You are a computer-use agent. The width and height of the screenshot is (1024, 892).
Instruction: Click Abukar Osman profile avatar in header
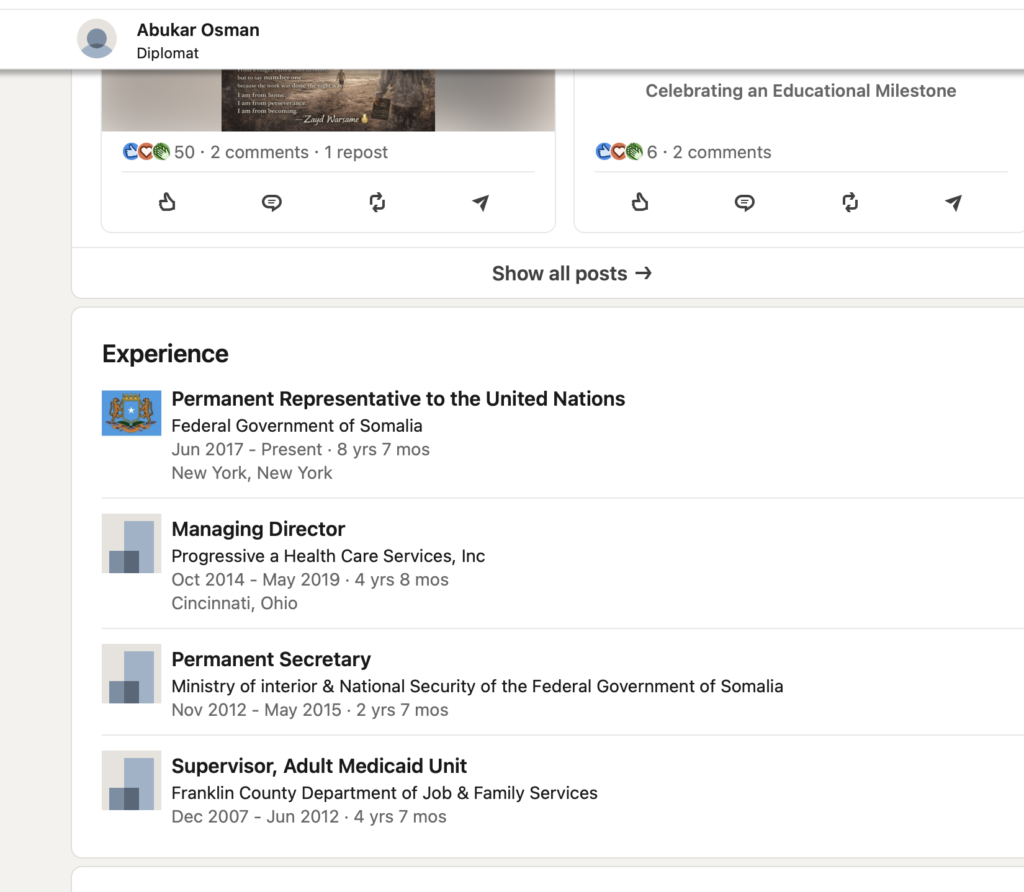point(97,40)
